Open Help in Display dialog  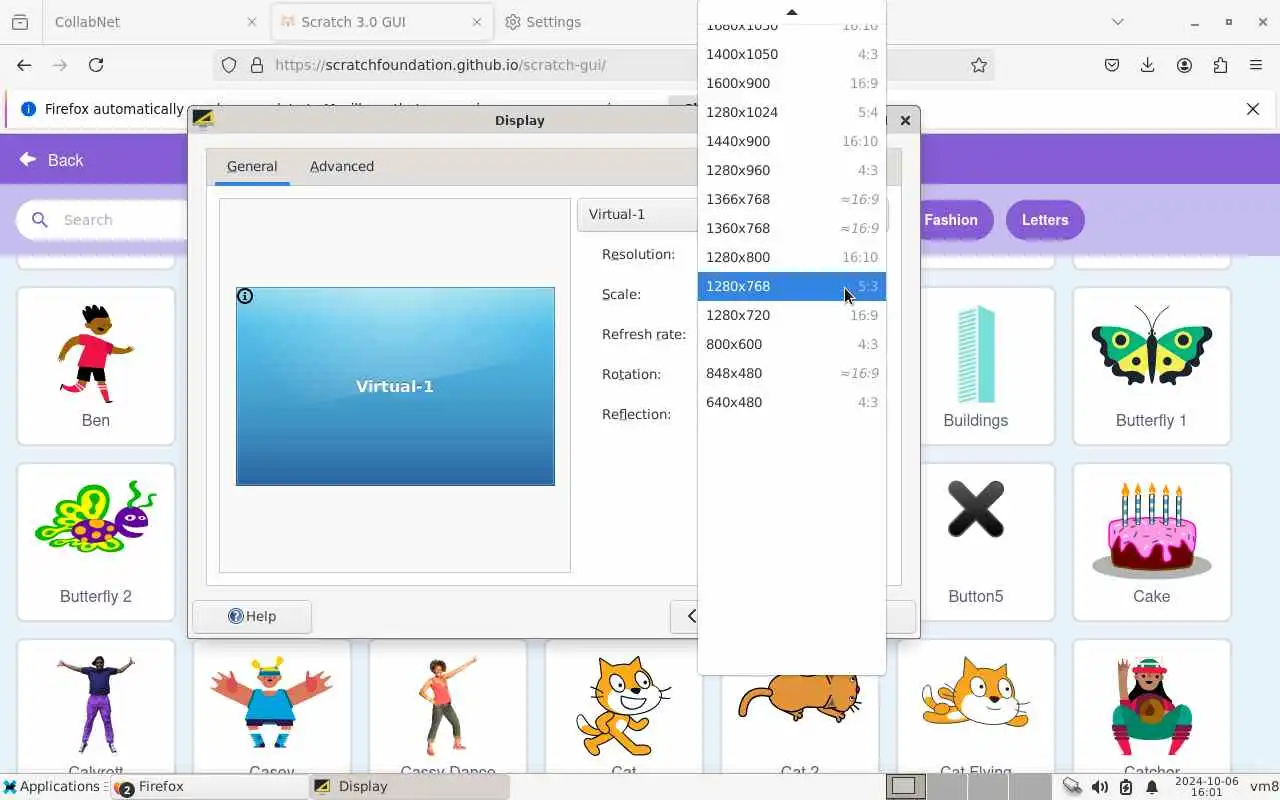tap(252, 616)
